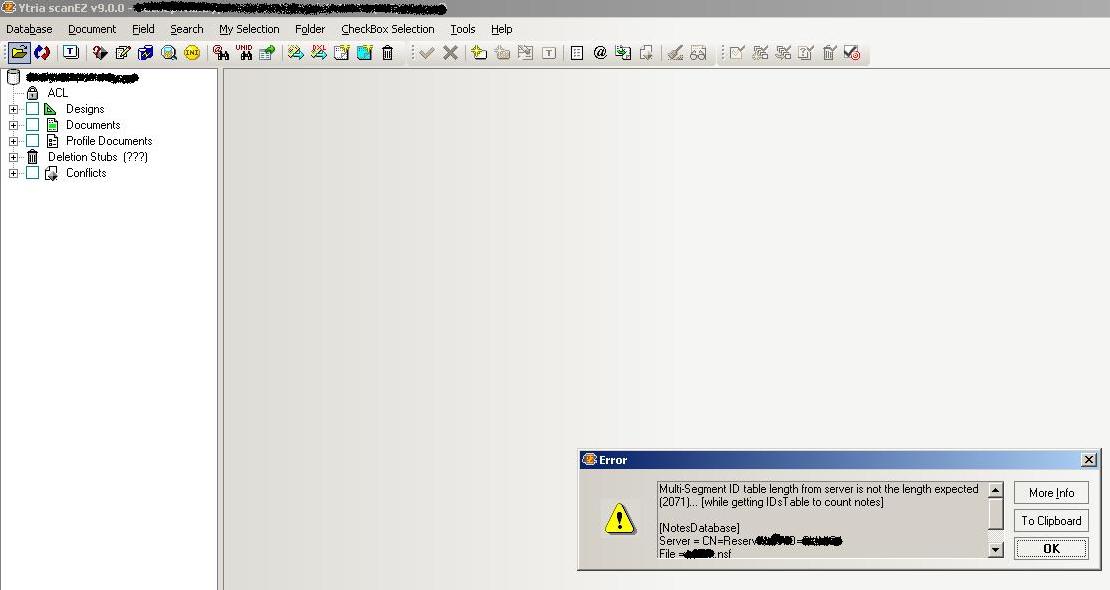Open the Document menu
This screenshot has height=590, width=1110.
click(x=92, y=29)
